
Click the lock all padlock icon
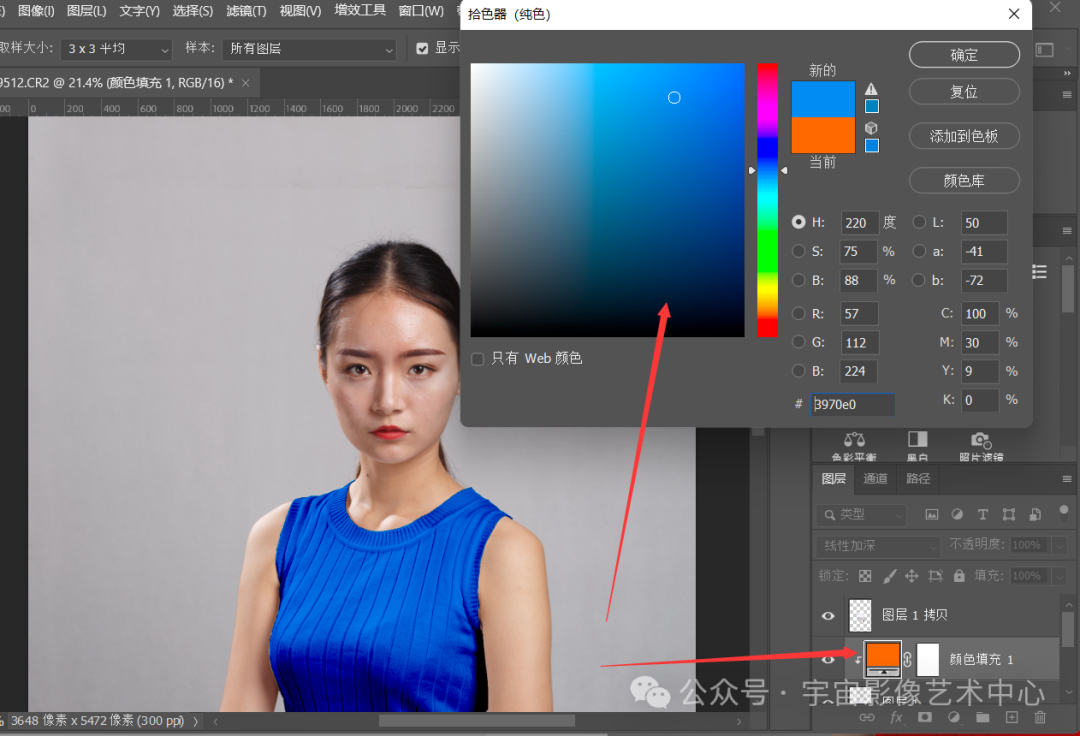pos(959,576)
